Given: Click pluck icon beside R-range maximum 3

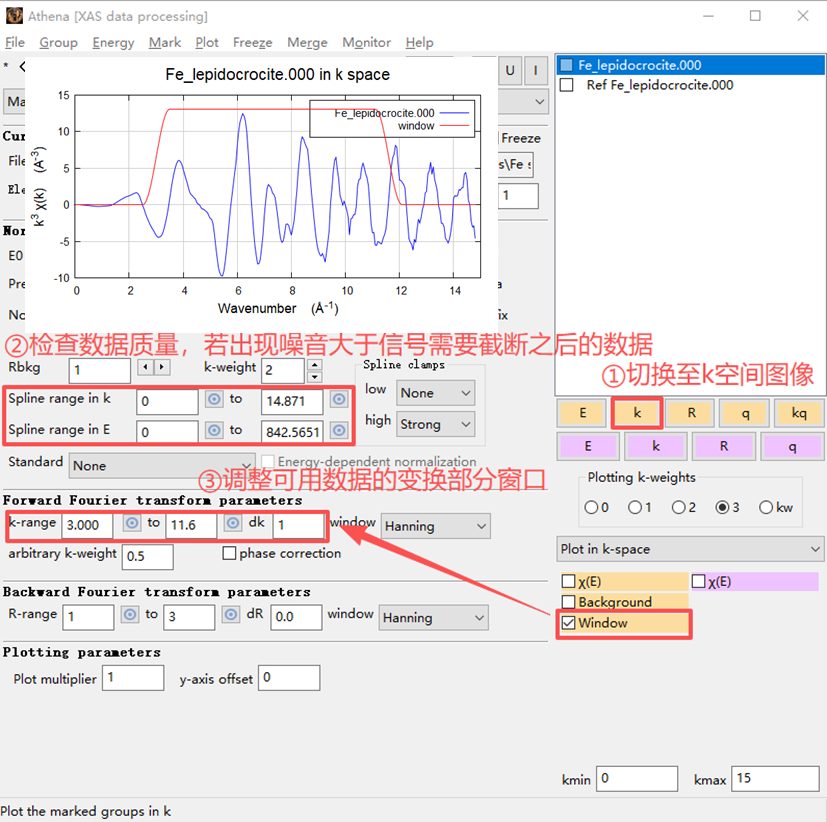Looking at the screenshot, I should point(230,615).
